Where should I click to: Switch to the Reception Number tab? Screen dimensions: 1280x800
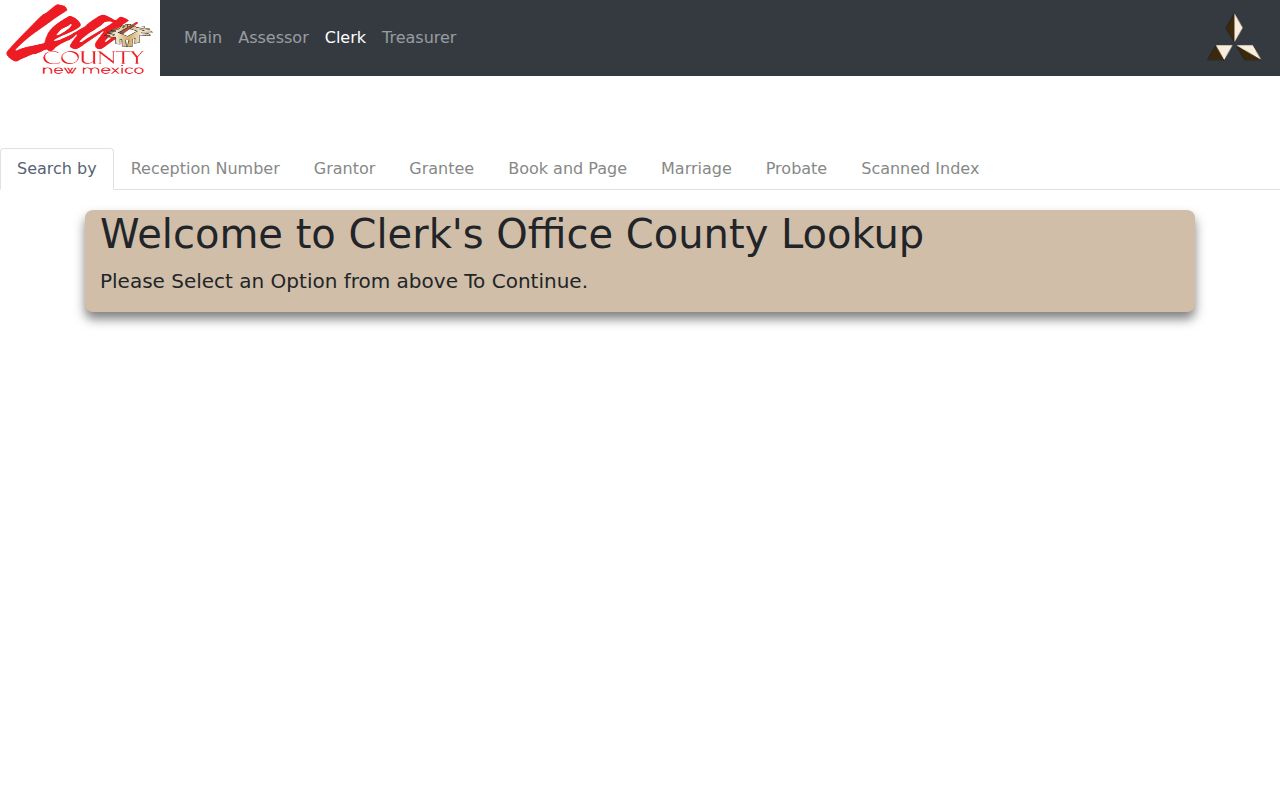coord(205,169)
